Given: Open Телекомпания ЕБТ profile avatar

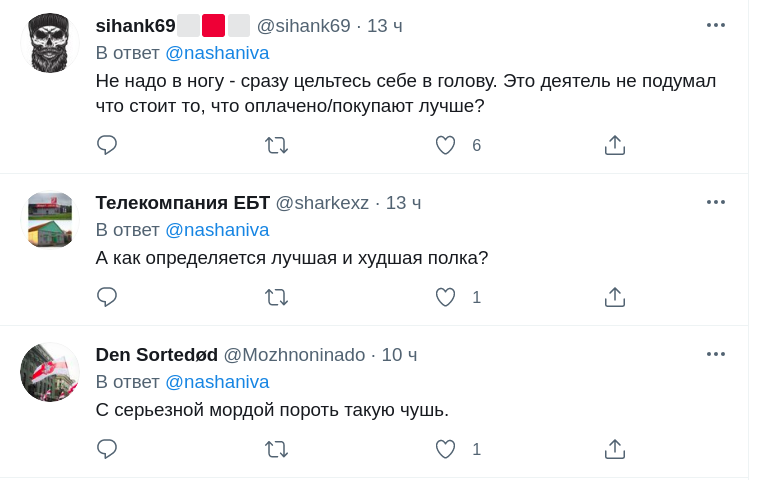Looking at the screenshot, I should point(50,220).
